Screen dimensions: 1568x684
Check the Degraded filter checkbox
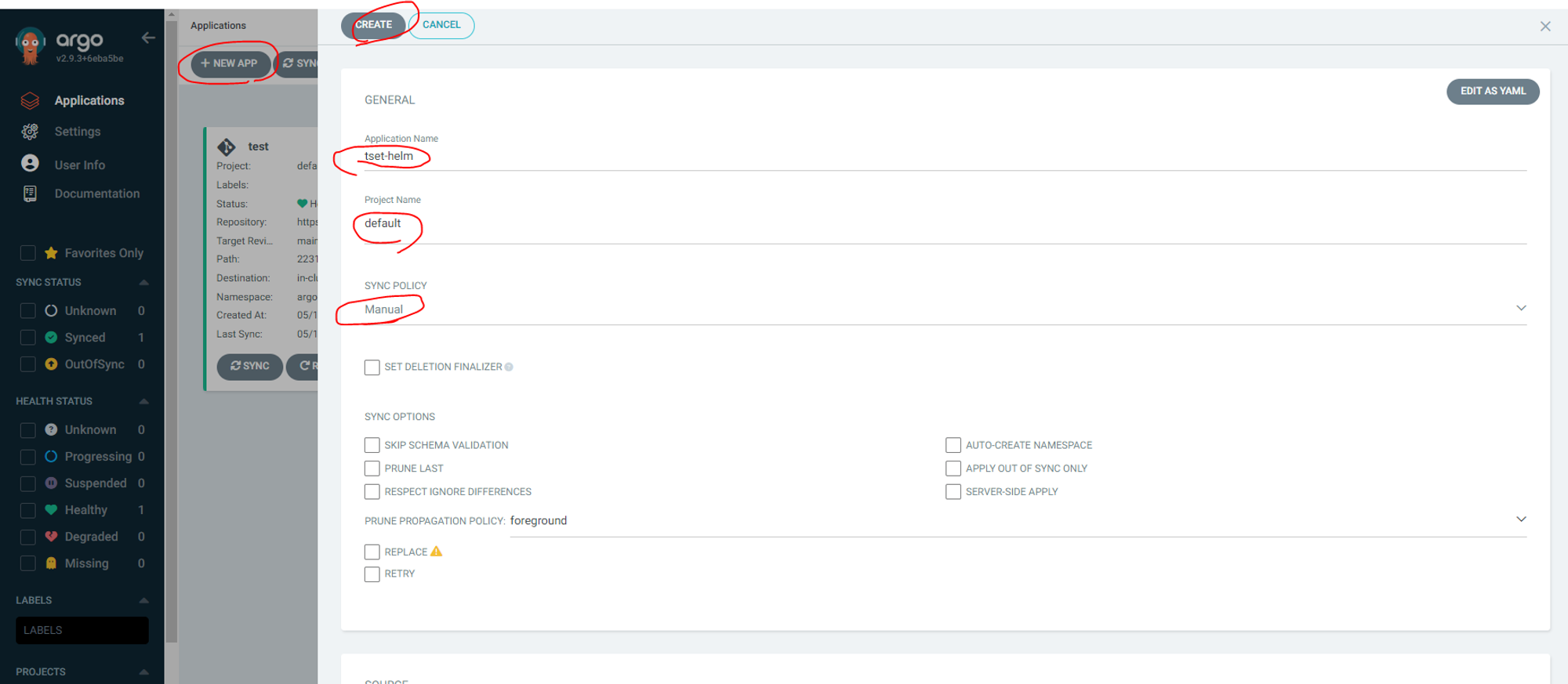click(27, 536)
